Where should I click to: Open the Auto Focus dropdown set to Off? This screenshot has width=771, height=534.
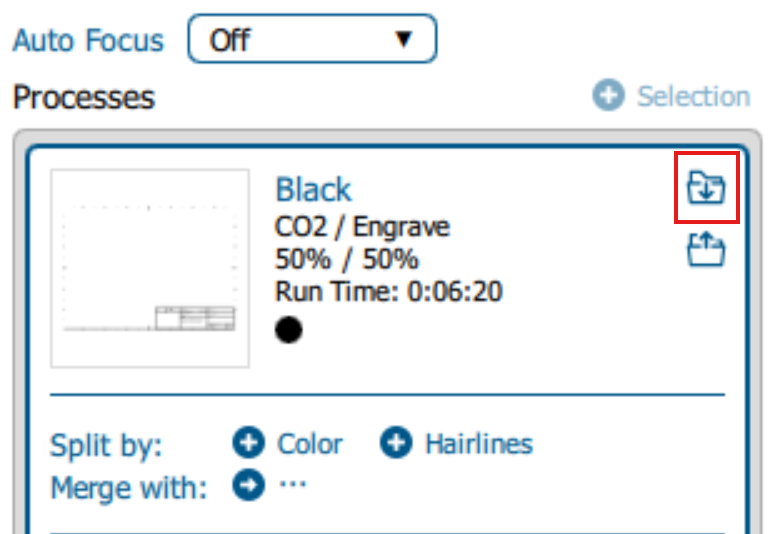pos(312,39)
